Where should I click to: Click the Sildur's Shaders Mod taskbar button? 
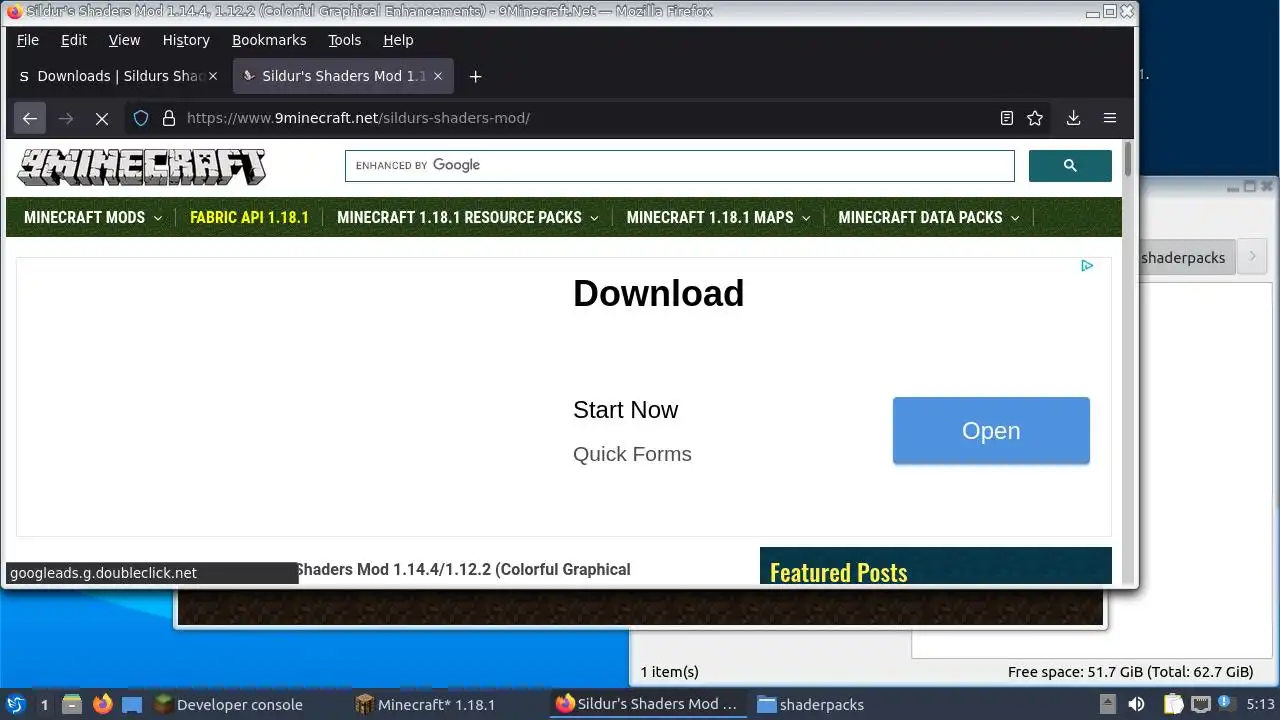(648, 704)
